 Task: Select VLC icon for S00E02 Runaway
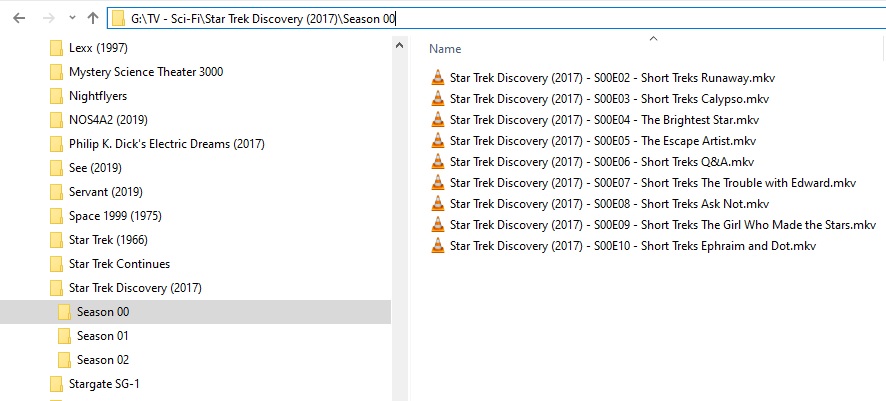click(x=438, y=77)
